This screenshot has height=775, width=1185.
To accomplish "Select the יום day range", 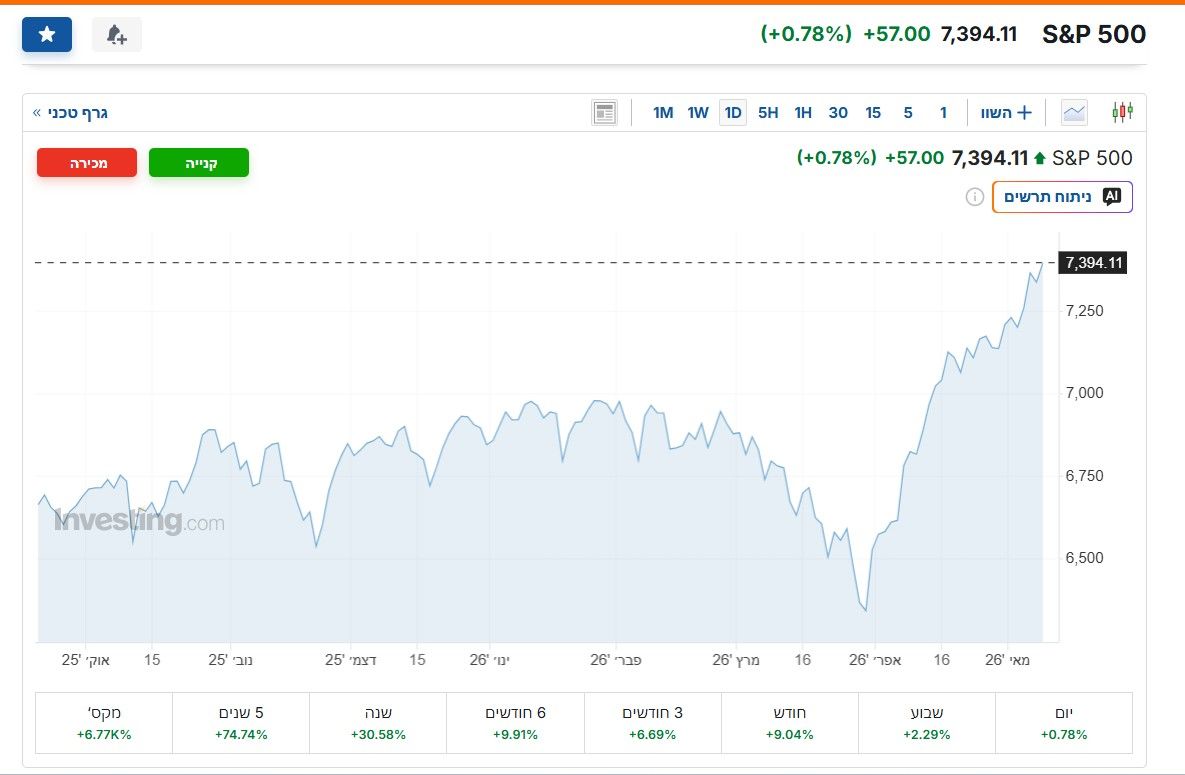I will tap(1063, 723).
